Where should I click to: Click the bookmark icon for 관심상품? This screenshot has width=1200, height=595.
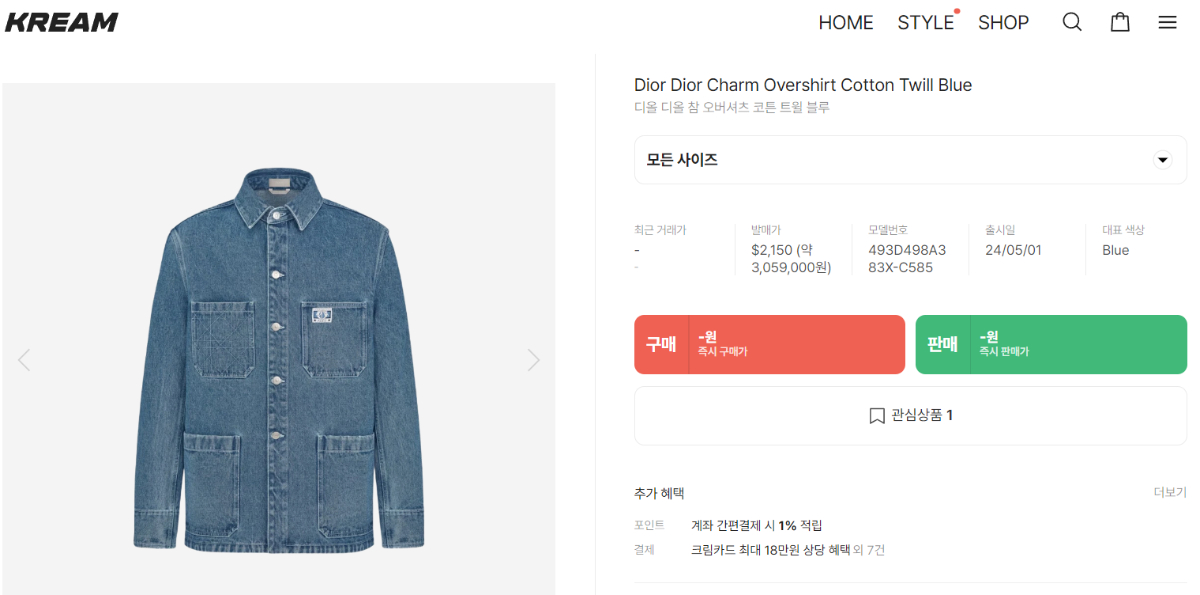[877, 416]
